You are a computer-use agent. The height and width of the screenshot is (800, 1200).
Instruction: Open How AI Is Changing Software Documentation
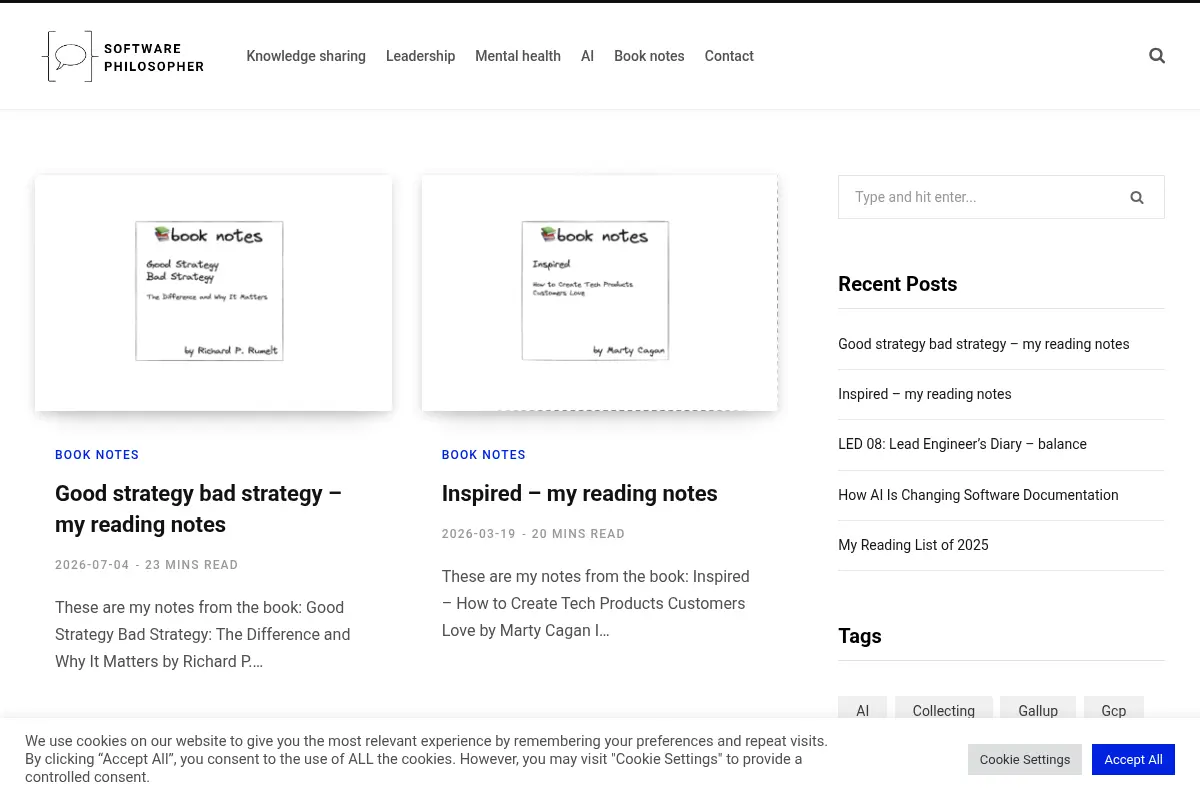pos(978,495)
